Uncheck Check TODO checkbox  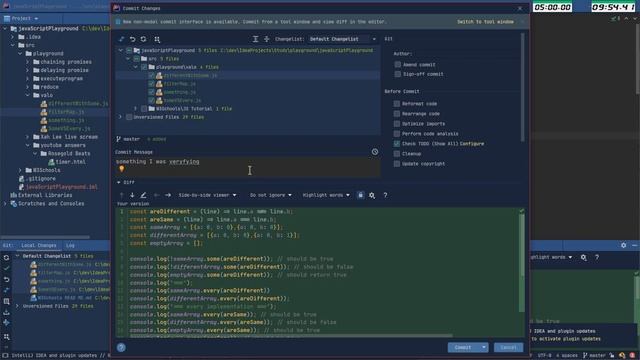tap(397, 144)
